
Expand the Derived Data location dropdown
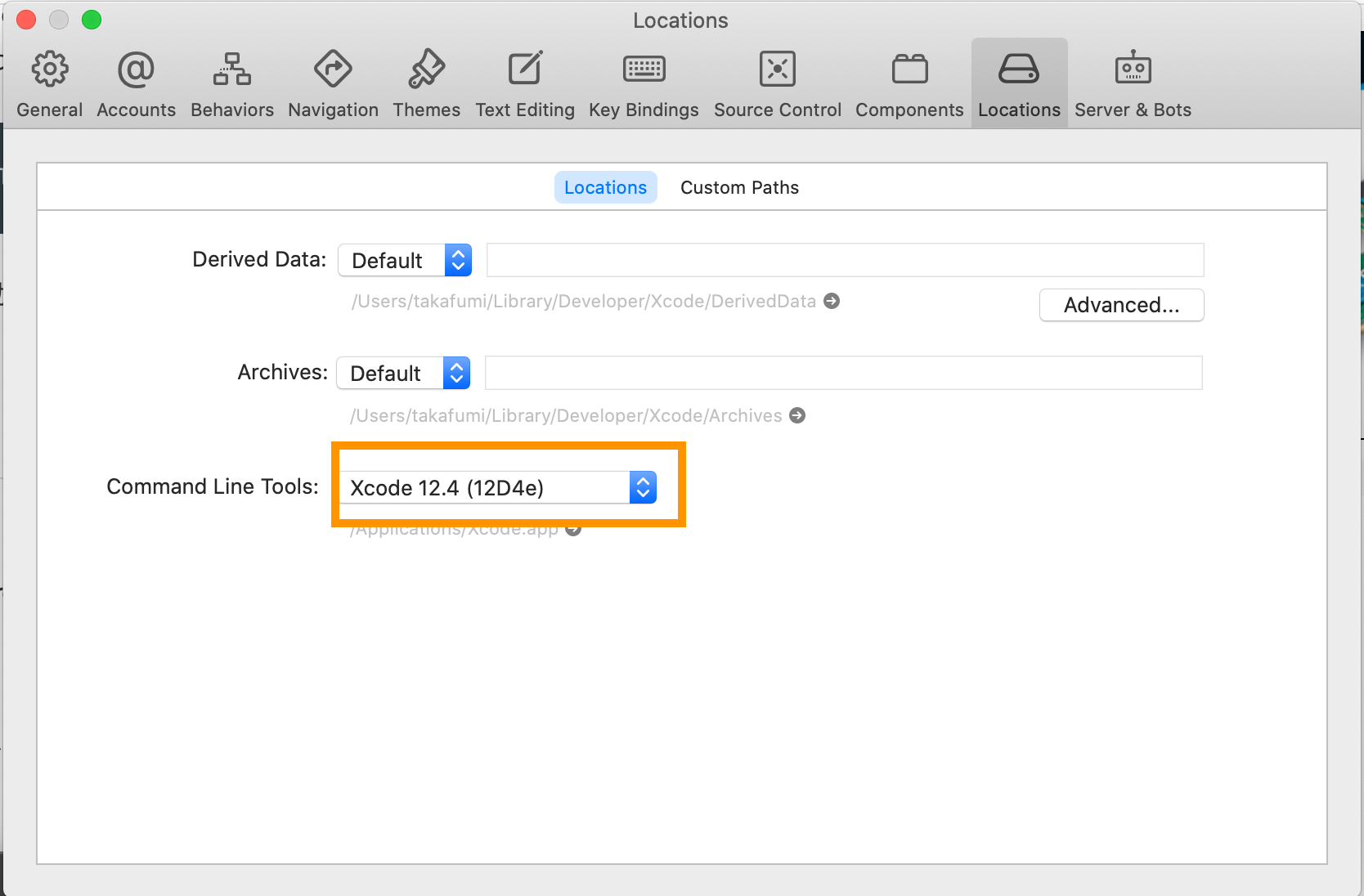point(405,261)
